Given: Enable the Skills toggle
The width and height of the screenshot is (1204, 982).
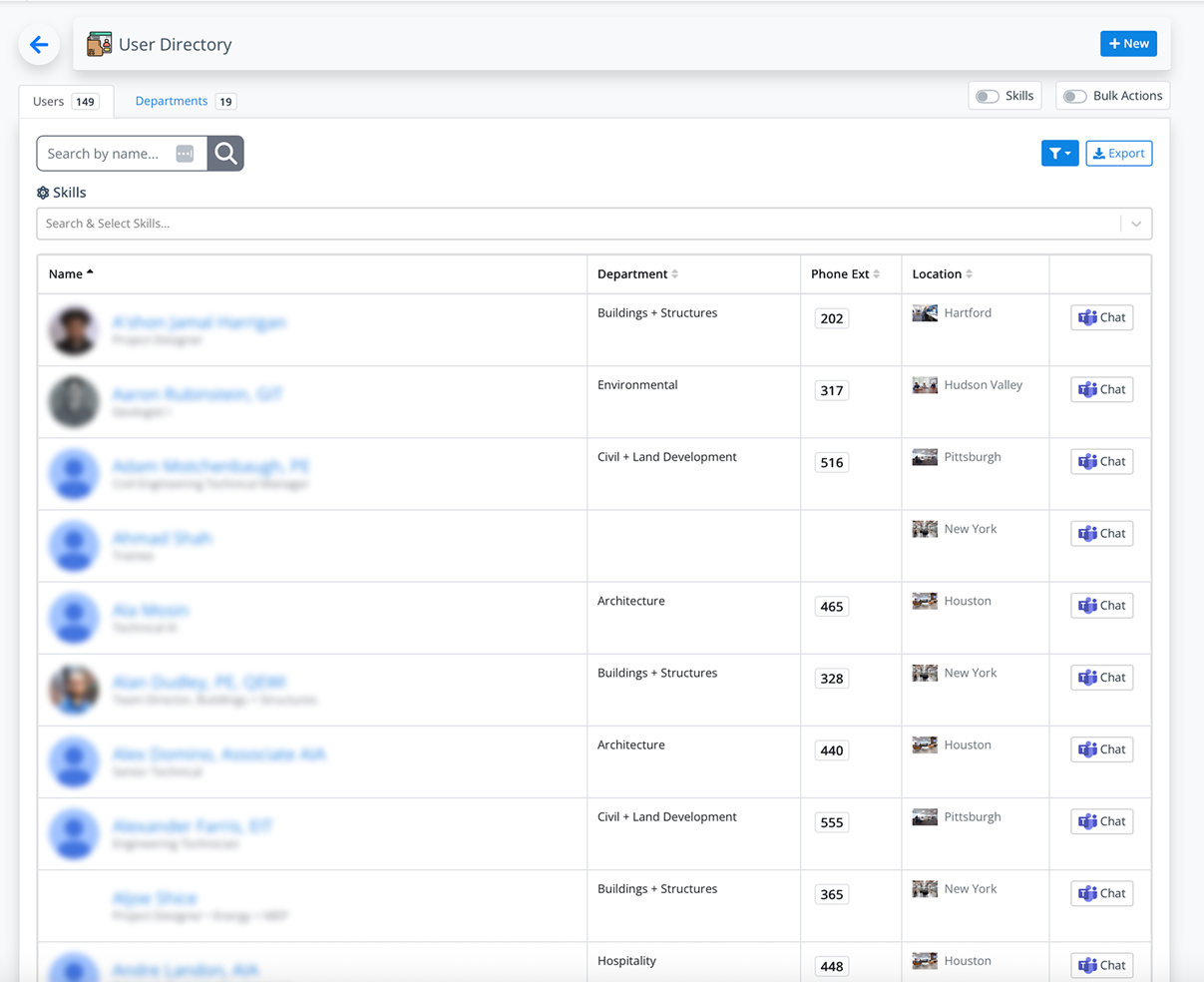Looking at the screenshot, I should click(x=987, y=95).
